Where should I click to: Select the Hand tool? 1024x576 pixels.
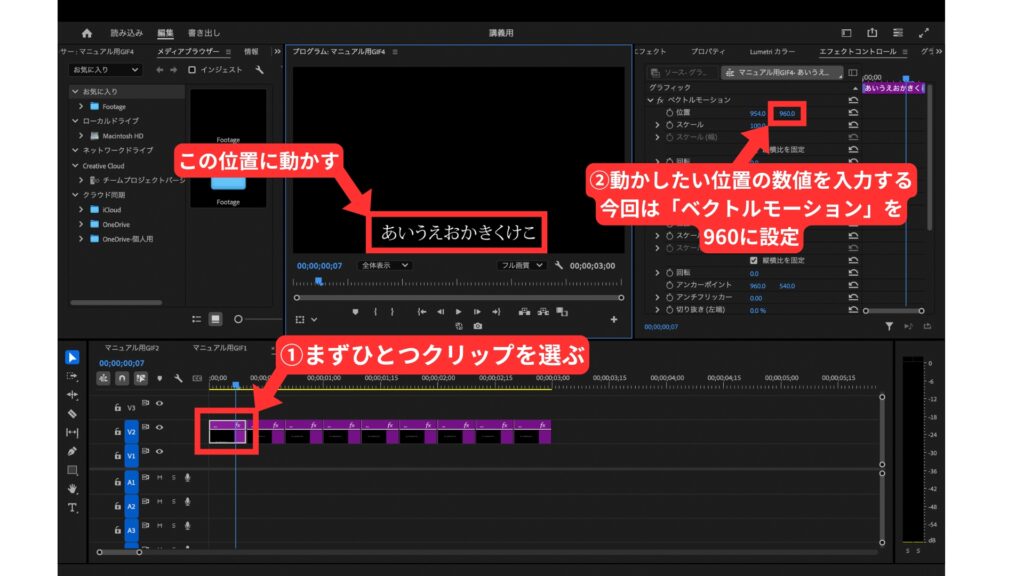(x=72, y=488)
